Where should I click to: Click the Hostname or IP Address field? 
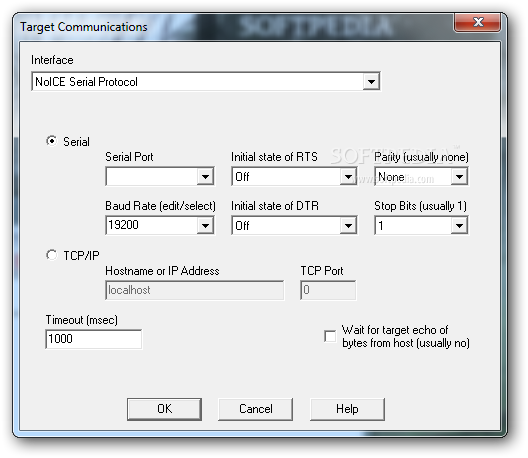195,290
